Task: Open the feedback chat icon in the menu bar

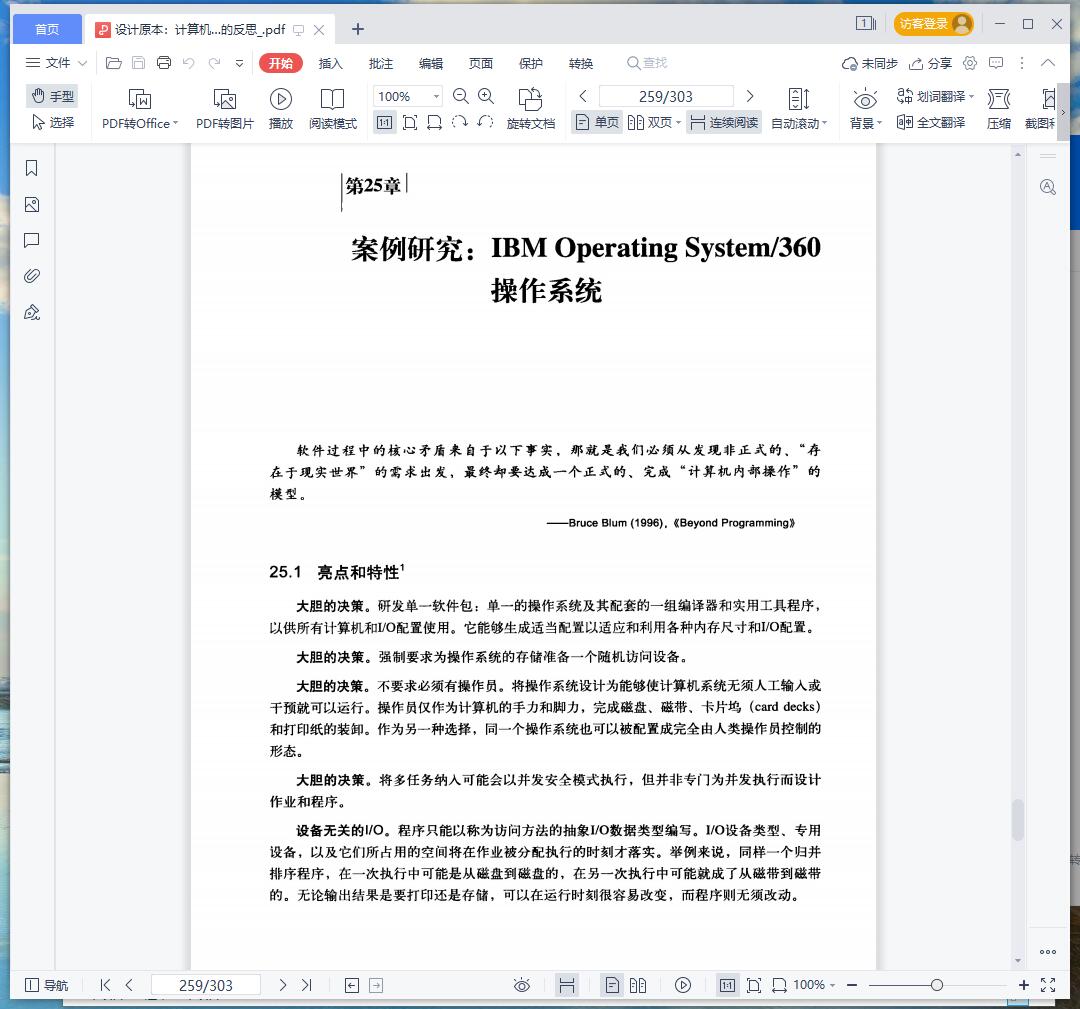Action: tap(996, 63)
